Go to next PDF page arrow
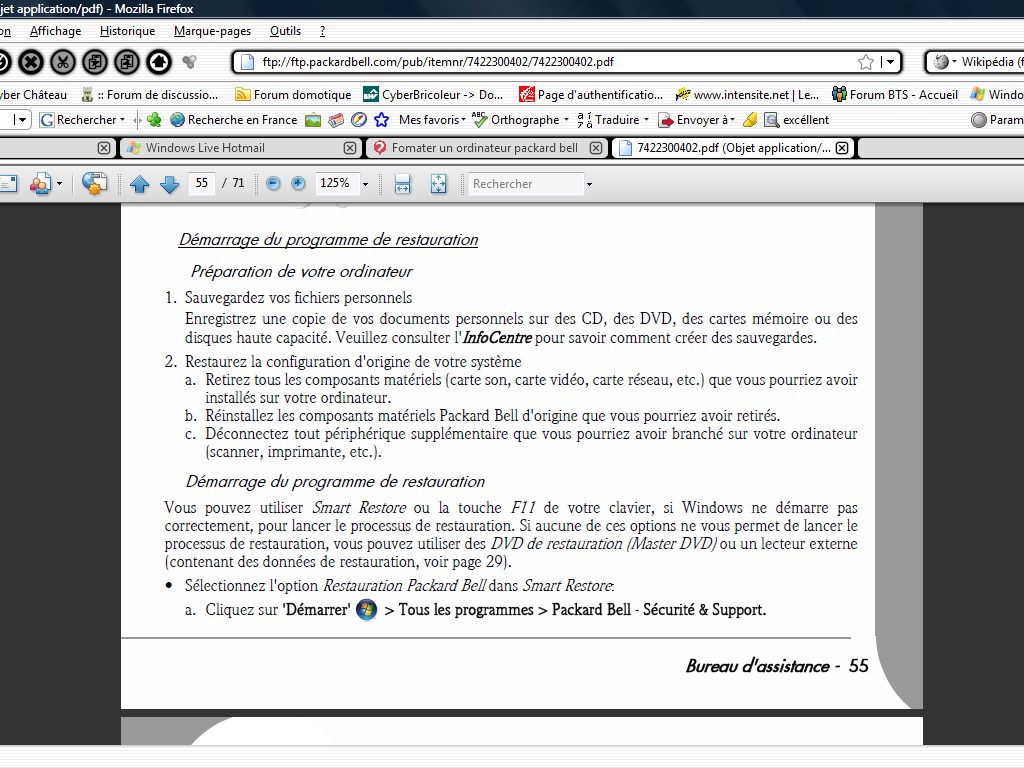Screen dimensions: 1024x768 click(169, 184)
